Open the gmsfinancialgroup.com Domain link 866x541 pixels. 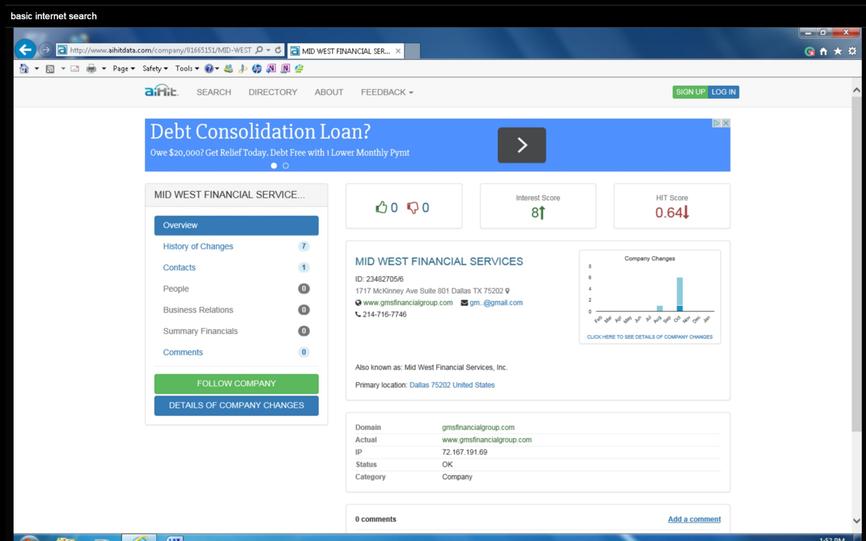point(478,427)
